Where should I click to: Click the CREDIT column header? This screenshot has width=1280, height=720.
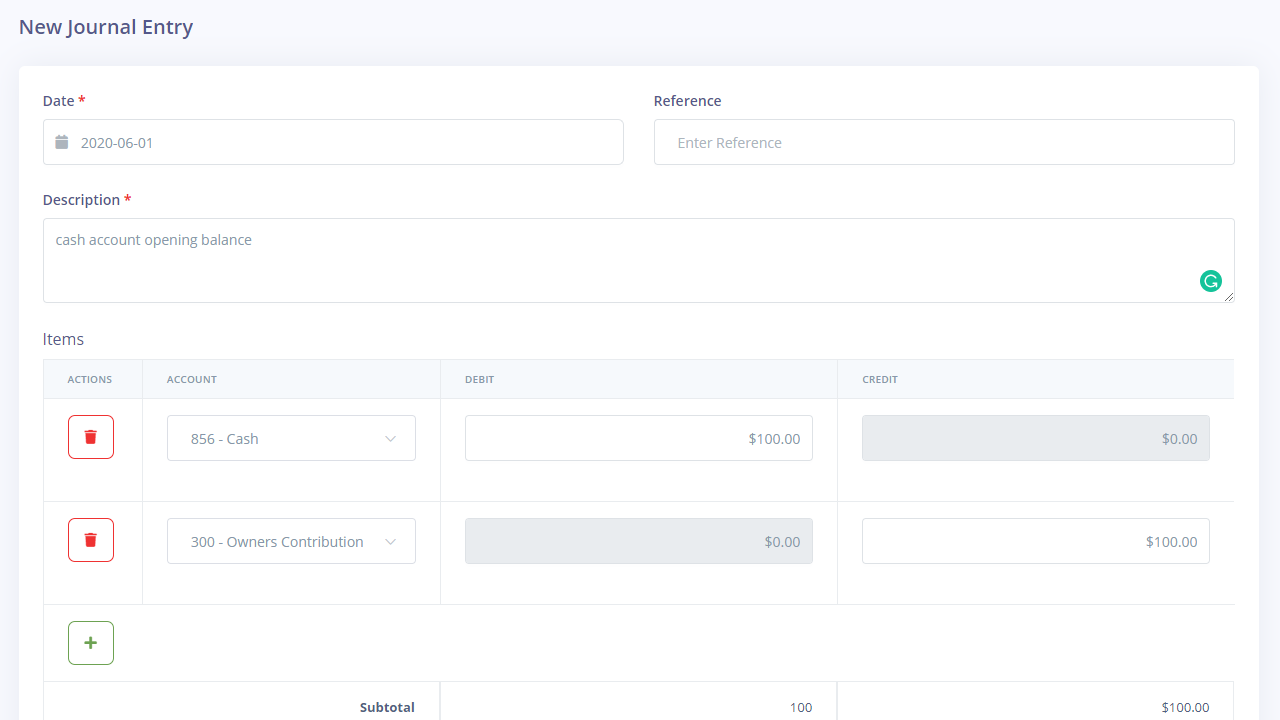point(880,380)
